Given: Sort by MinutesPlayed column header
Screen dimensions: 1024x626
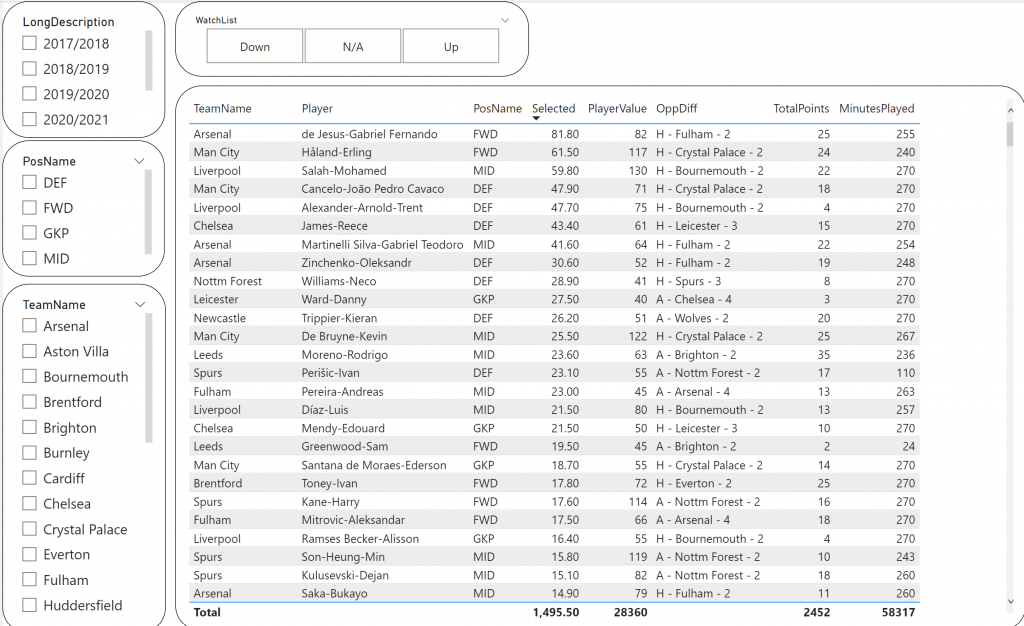Looking at the screenshot, I should 876,108.
